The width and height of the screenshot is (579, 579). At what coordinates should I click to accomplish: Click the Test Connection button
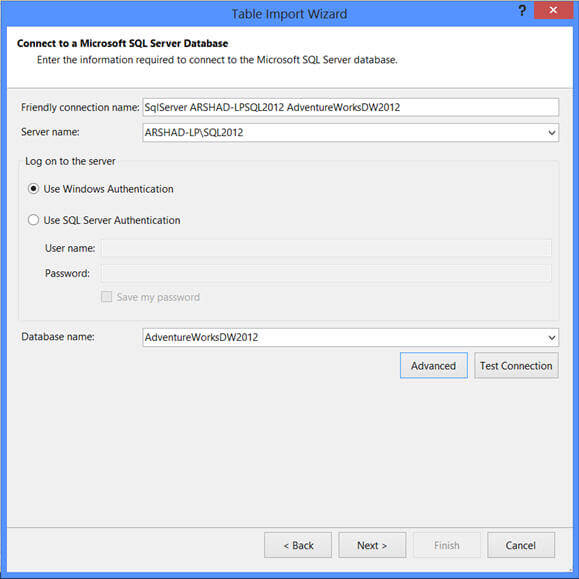point(516,366)
